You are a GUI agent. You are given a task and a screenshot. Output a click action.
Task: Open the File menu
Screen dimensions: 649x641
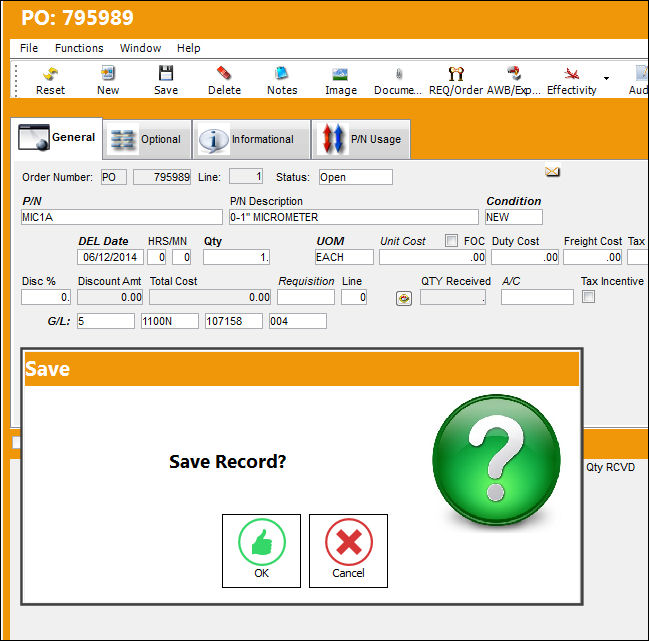[x=29, y=48]
